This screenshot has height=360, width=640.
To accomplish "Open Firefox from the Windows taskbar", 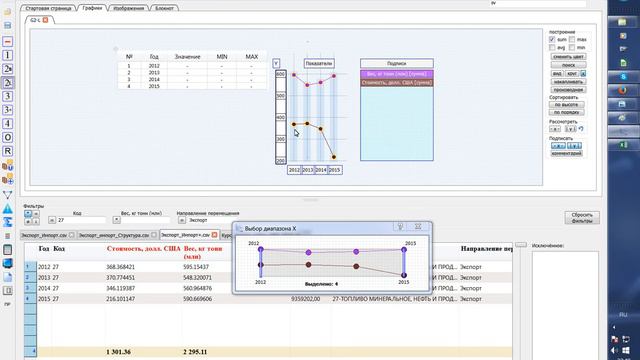I will pyautogui.click(x=622, y=90).
